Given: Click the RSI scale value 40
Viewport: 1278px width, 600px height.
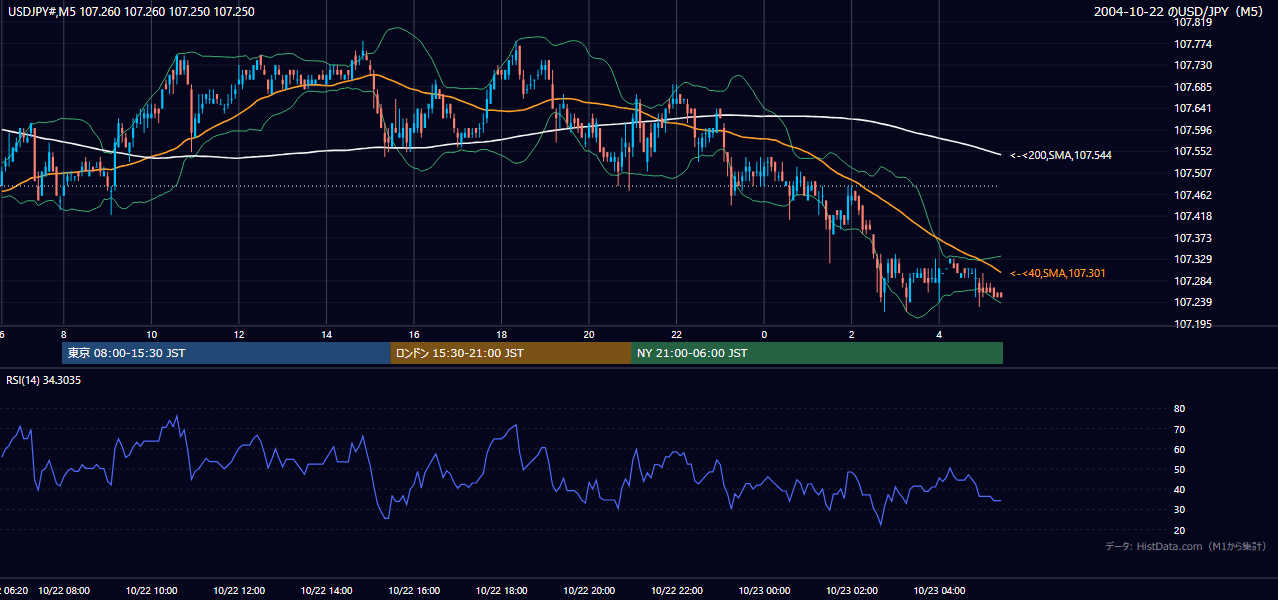Looking at the screenshot, I should 1180,490.
